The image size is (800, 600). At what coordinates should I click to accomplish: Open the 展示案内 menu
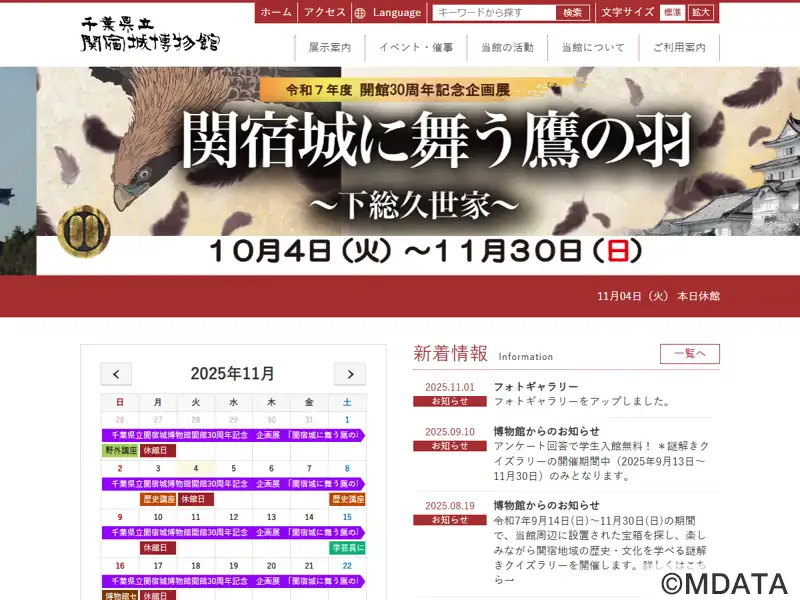(x=330, y=47)
